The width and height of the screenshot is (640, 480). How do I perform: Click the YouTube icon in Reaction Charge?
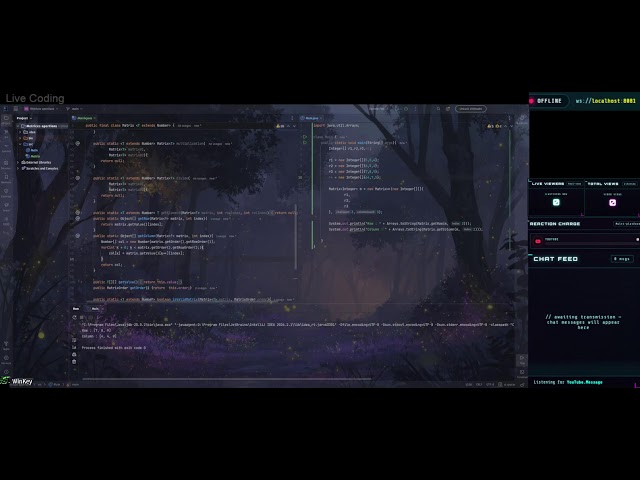click(x=538, y=241)
